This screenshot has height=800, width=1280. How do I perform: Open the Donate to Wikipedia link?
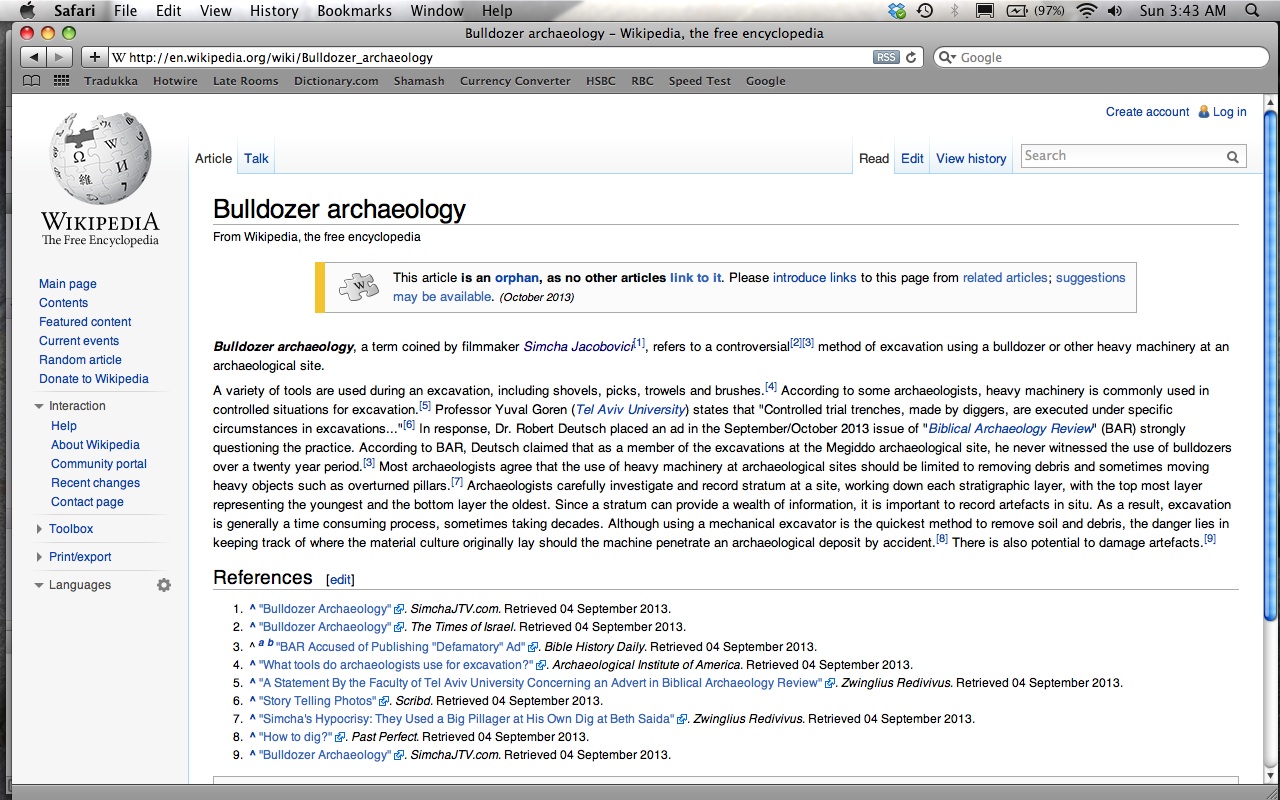pos(94,379)
